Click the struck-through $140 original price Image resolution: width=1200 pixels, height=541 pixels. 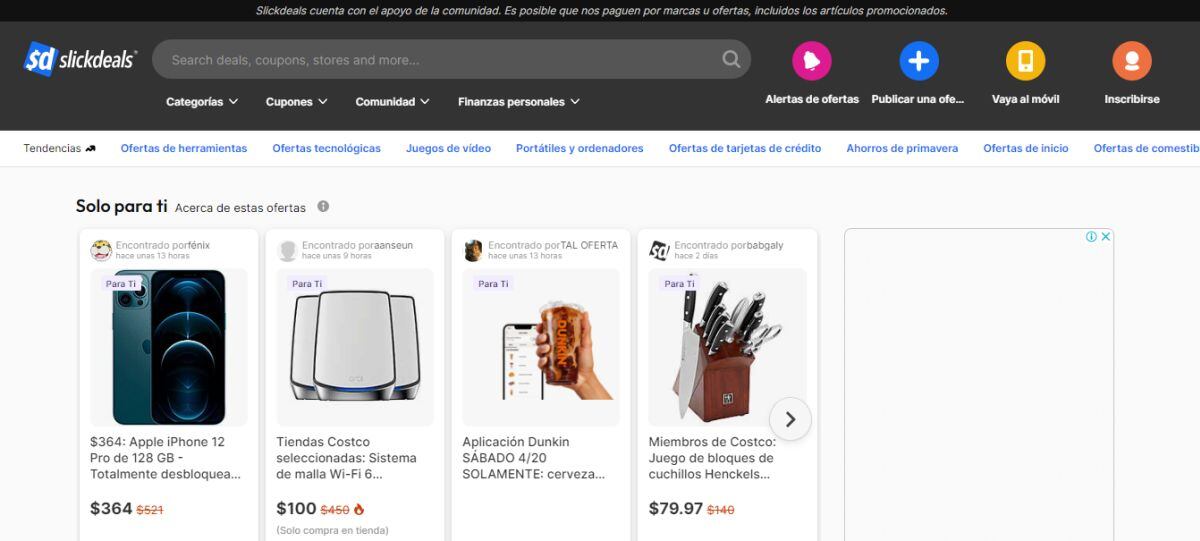coord(721,510)
